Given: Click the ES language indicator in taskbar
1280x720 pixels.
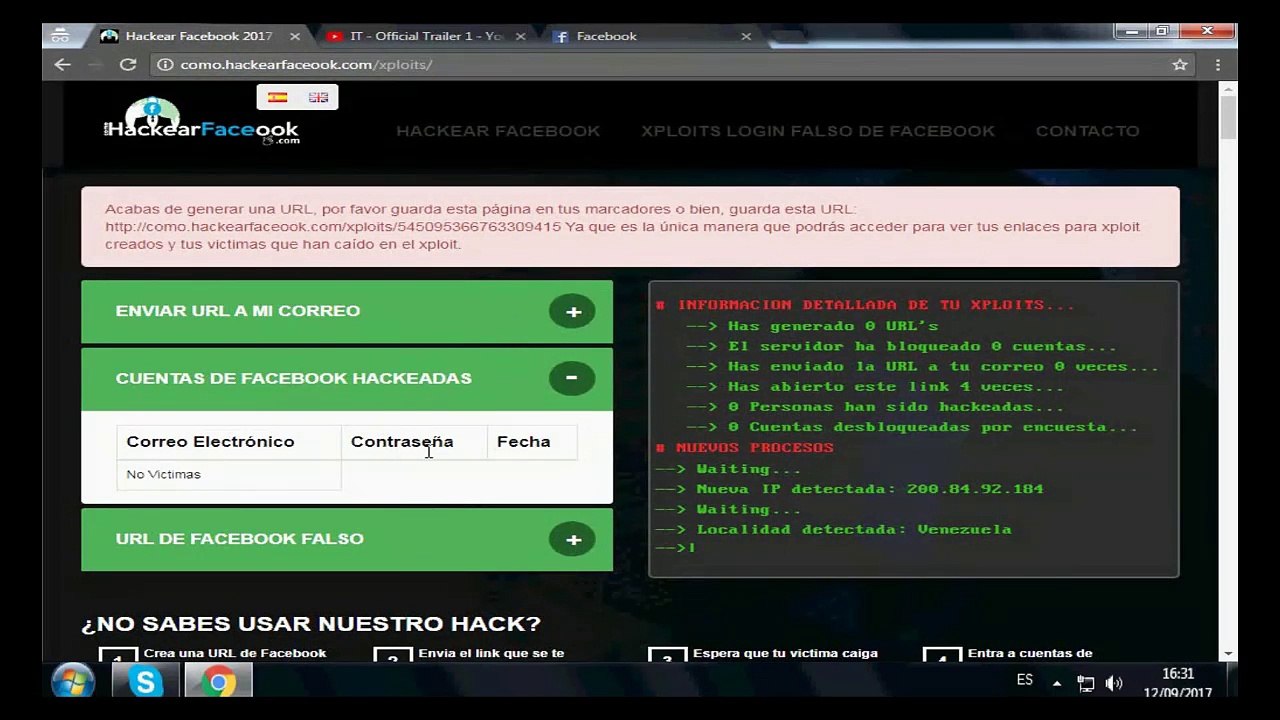Looking at the screenshot, I should click(x=1024, y=679).
